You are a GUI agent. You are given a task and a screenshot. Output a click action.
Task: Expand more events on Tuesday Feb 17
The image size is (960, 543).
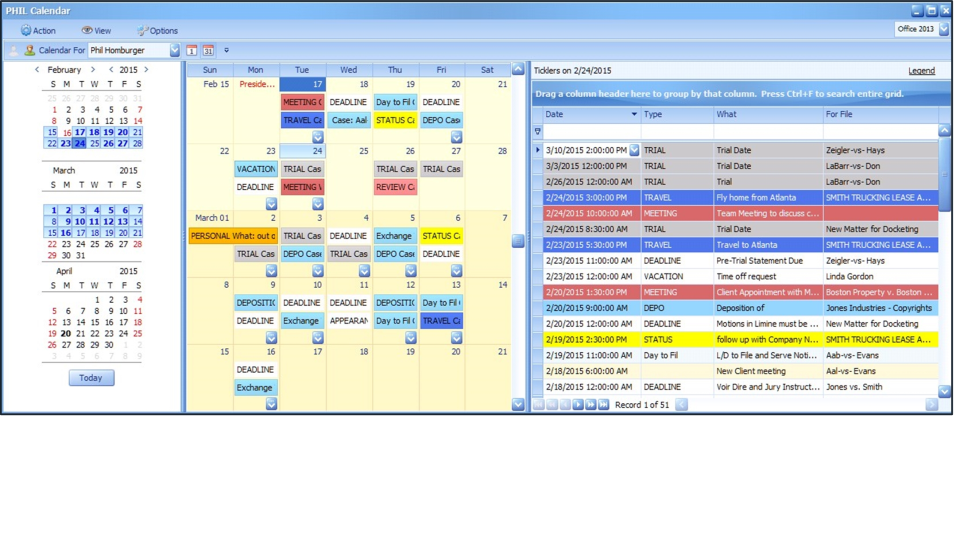[318, 137]
